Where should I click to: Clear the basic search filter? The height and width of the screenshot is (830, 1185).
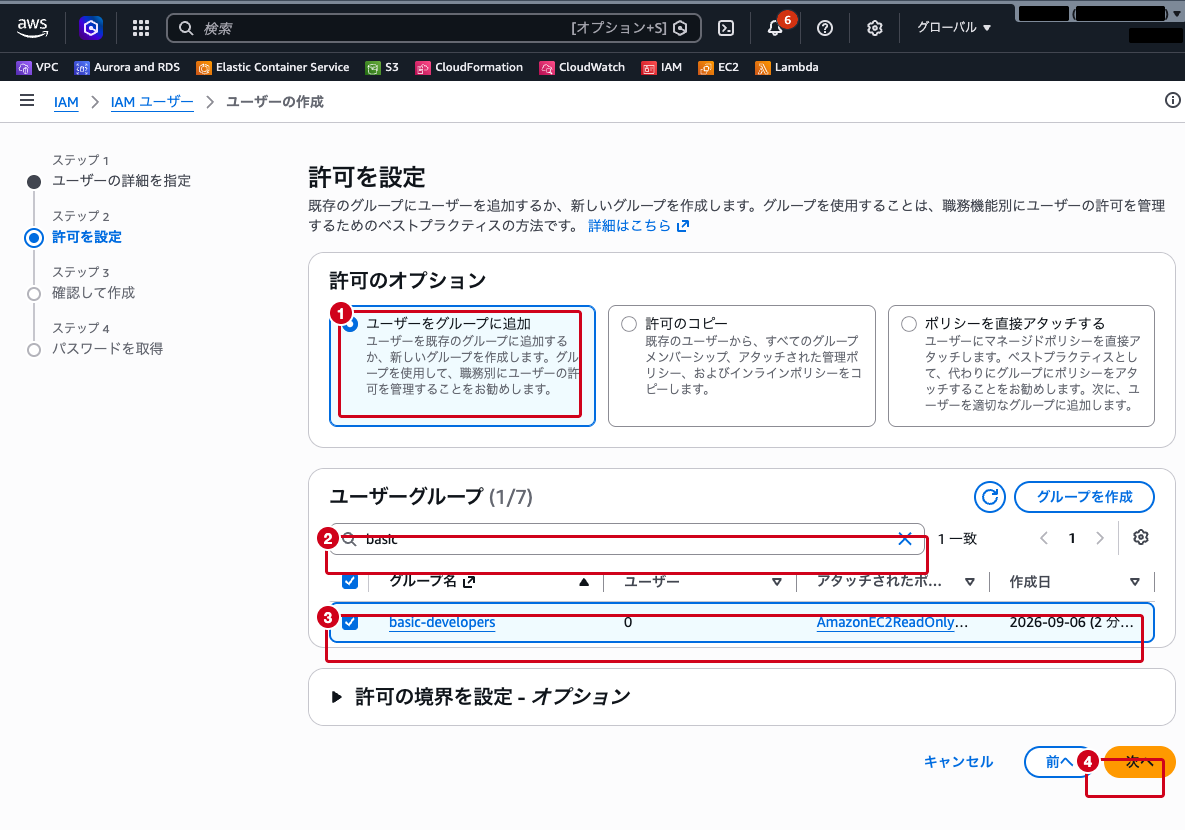[905, 538]
